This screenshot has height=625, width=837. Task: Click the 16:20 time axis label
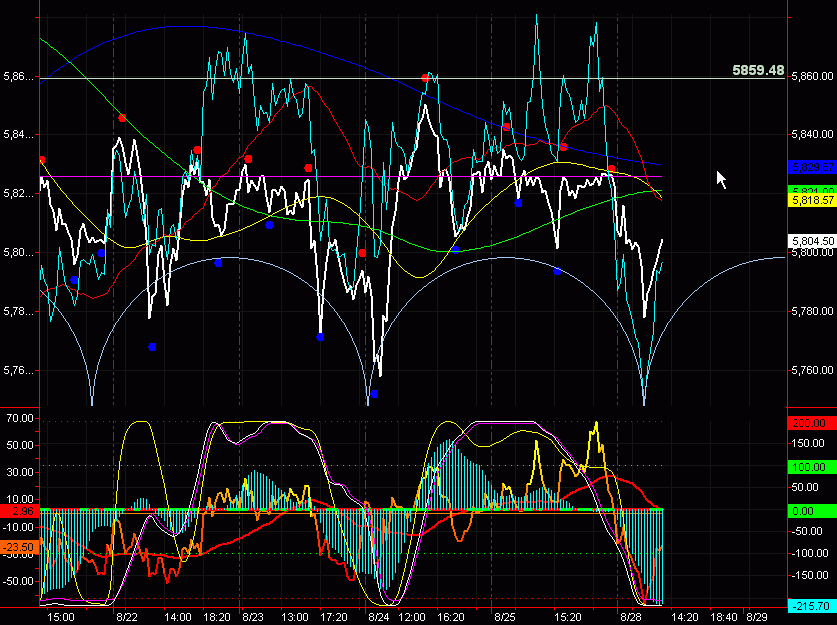pos(451,618)
